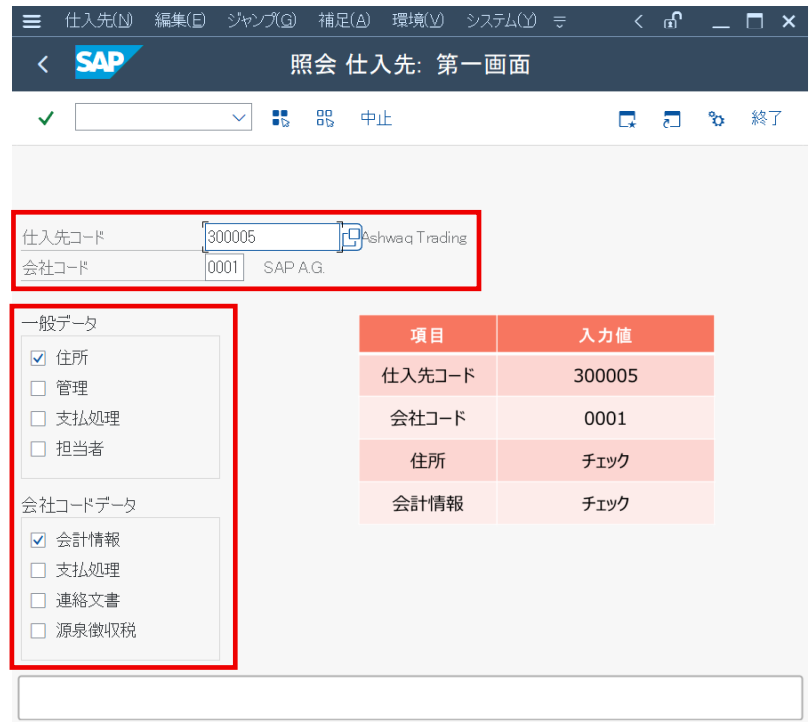
Task: Open the 環境(V) menu
Action: [x=418, y=21]
